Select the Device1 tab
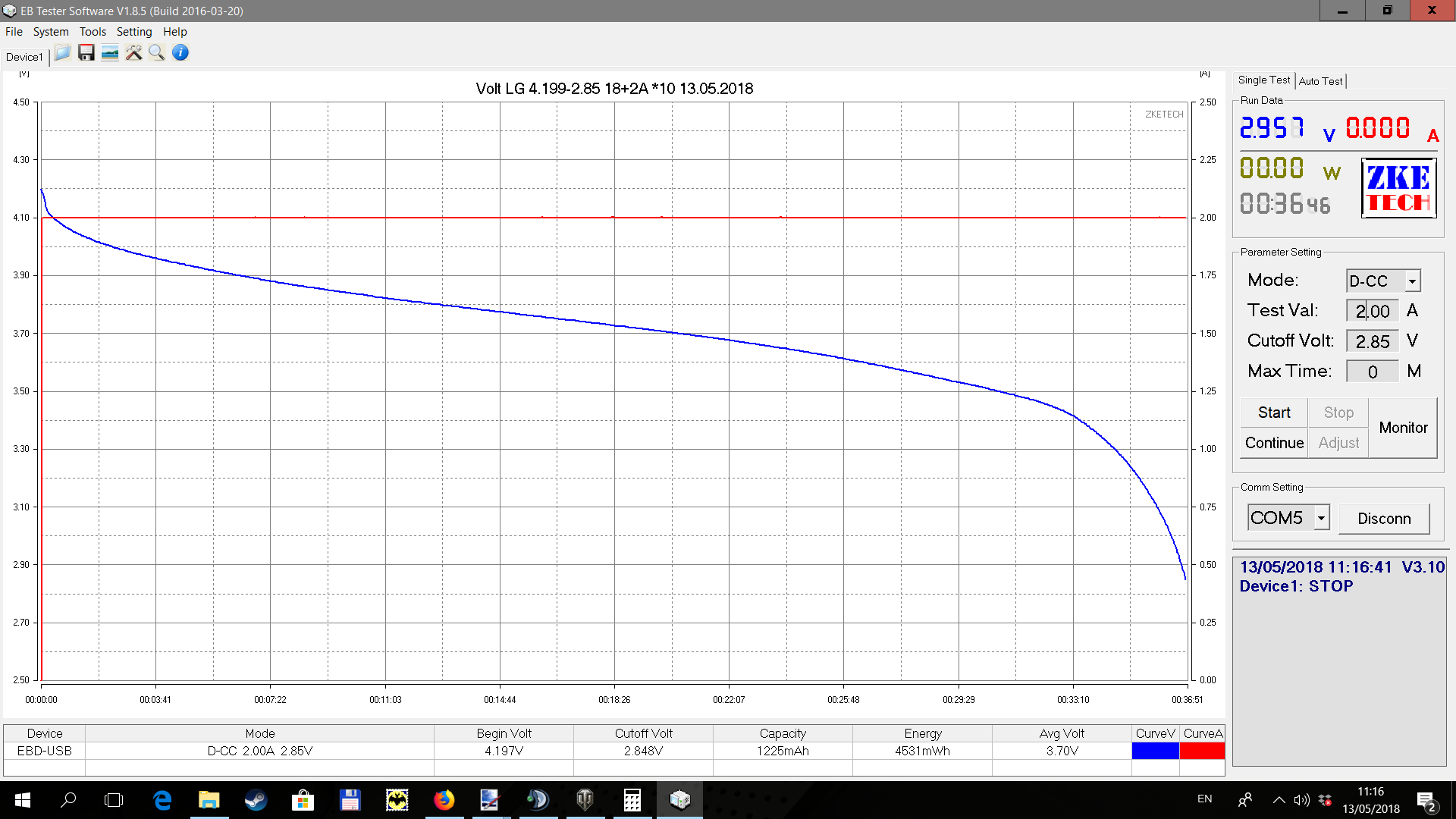1456x819 pixels. pyautogui.click(x=24, y=57)
